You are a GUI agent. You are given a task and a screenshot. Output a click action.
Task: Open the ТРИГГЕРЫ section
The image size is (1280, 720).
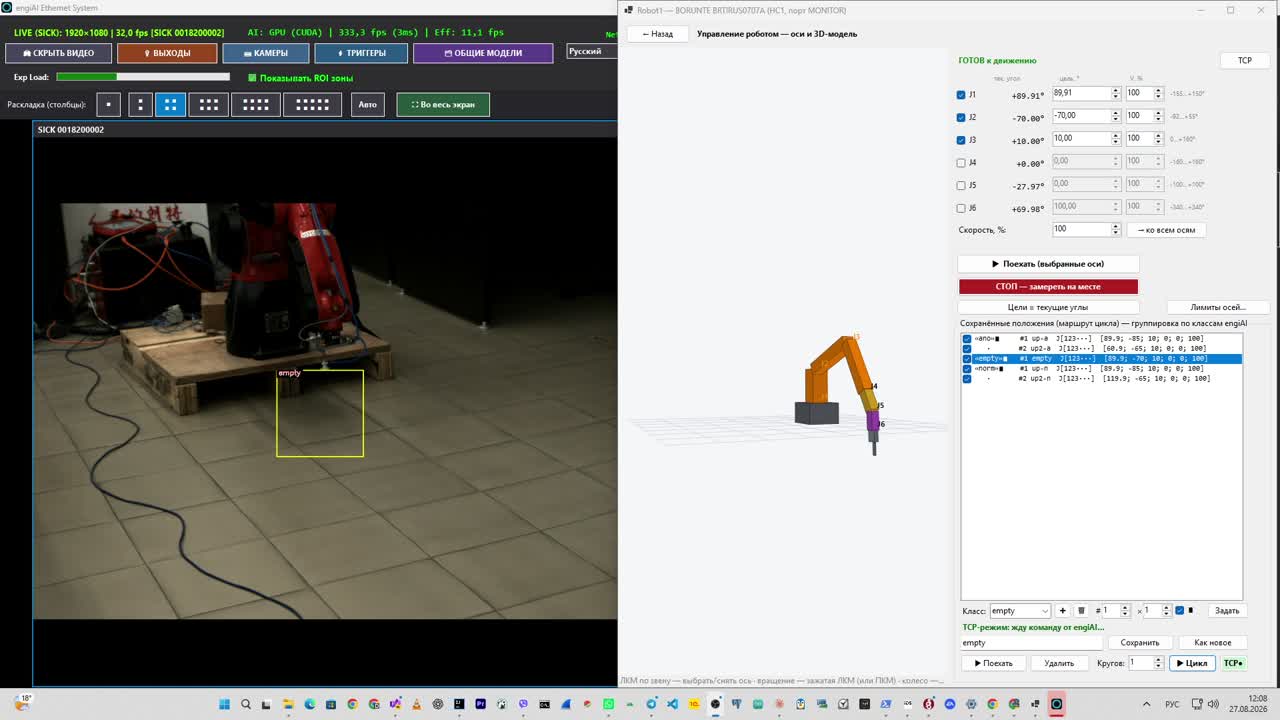coord(361,53)
